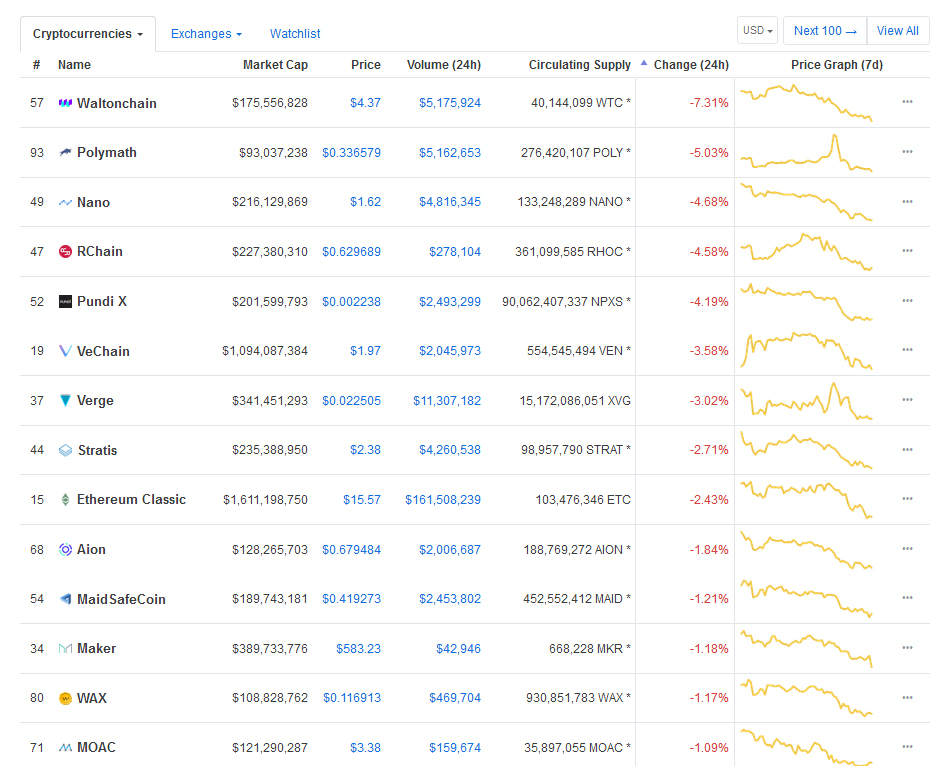This screenshot has width=946, height=767.
Task: Click the Nano coin logo icon
Action: click(65, 202)
